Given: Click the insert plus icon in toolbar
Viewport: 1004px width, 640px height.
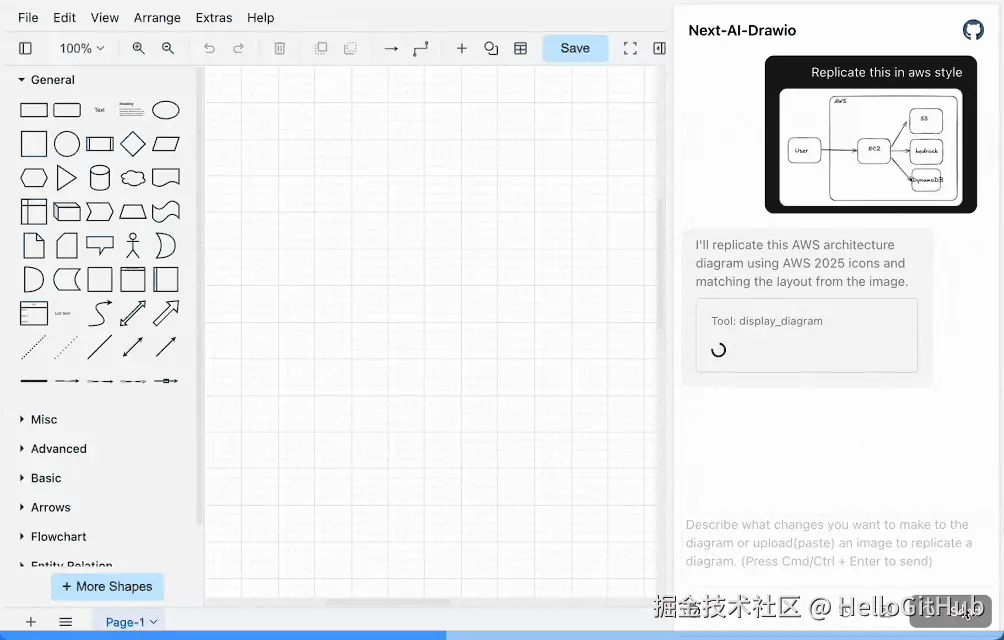Looking at the screenshot, I should point(461,48).
